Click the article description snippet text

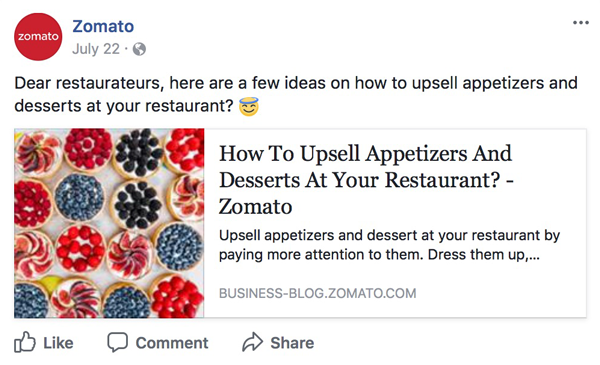(x=389, y=245)
